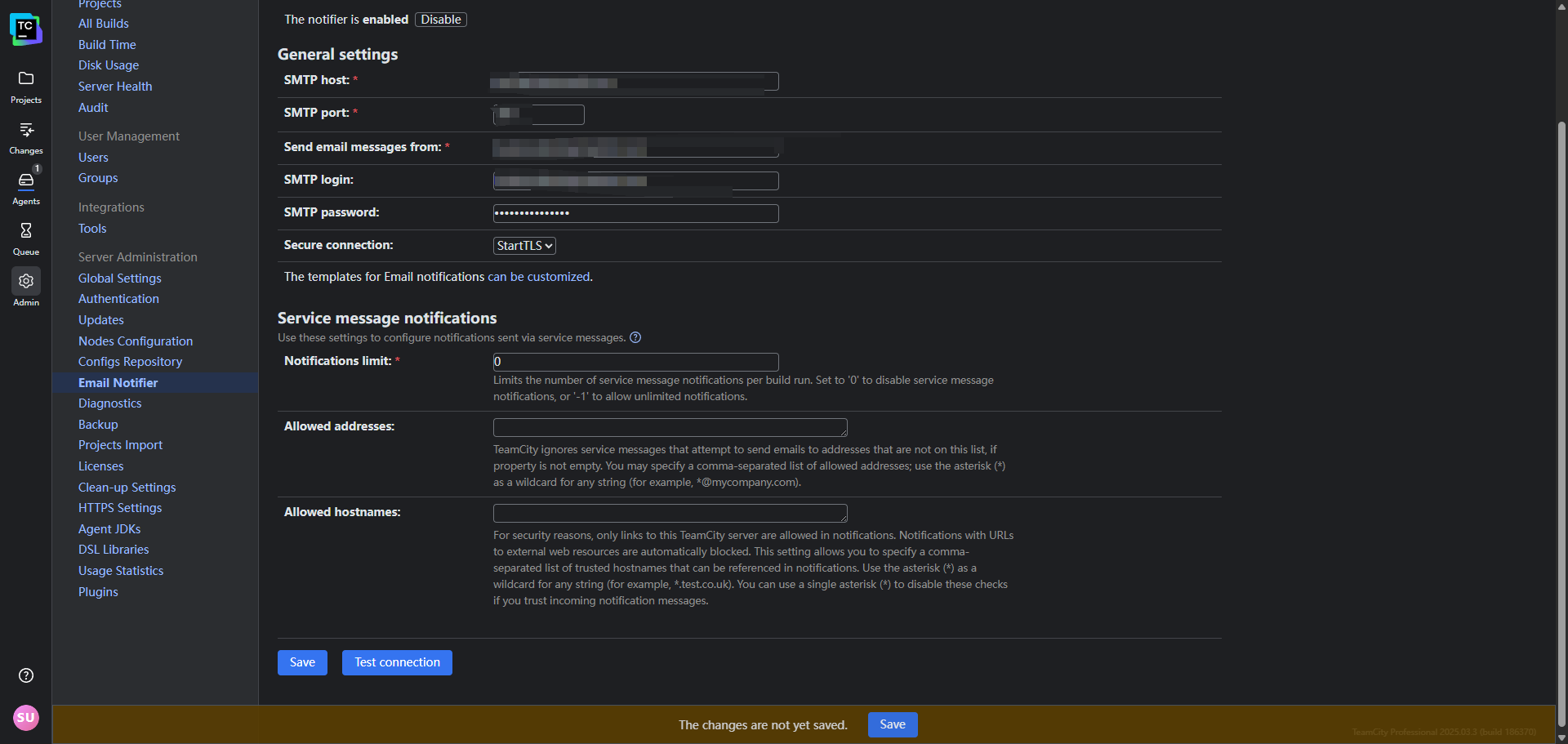
Task: Open Nodes Configuration
Action: coord(136,341)
